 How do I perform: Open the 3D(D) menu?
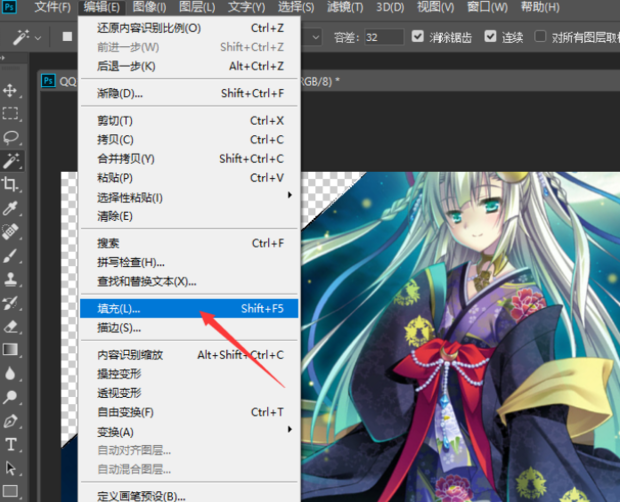pos(390,7)
